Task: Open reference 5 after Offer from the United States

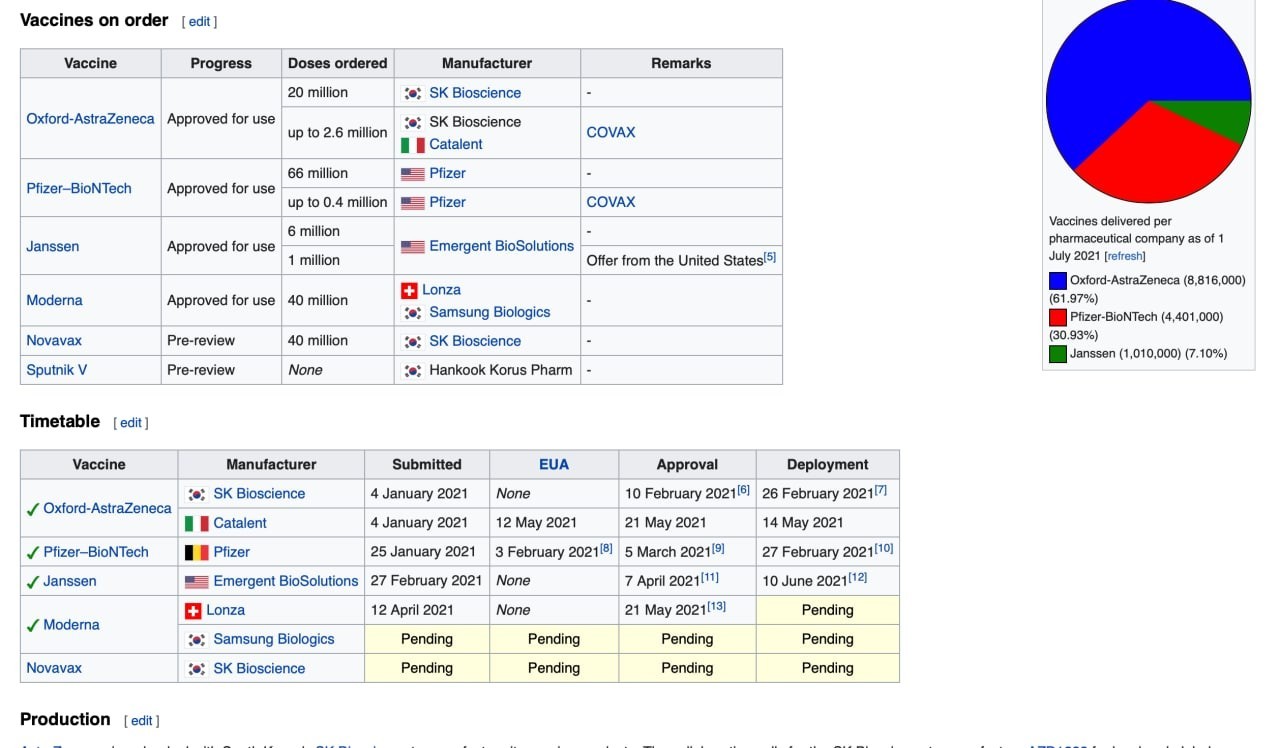Action: [x=770, y=257]
